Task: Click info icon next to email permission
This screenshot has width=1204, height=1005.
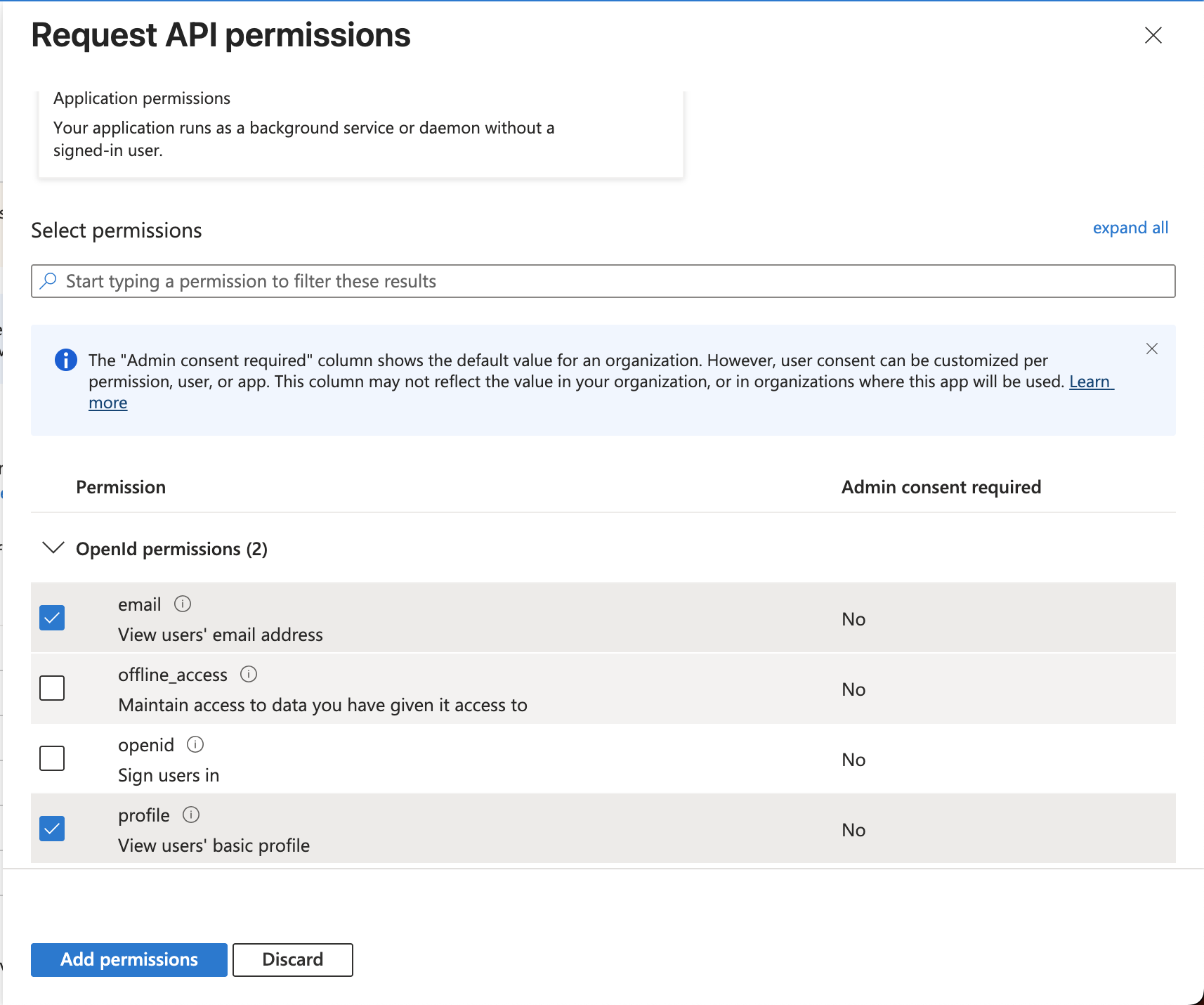Action: coord(183,604)
